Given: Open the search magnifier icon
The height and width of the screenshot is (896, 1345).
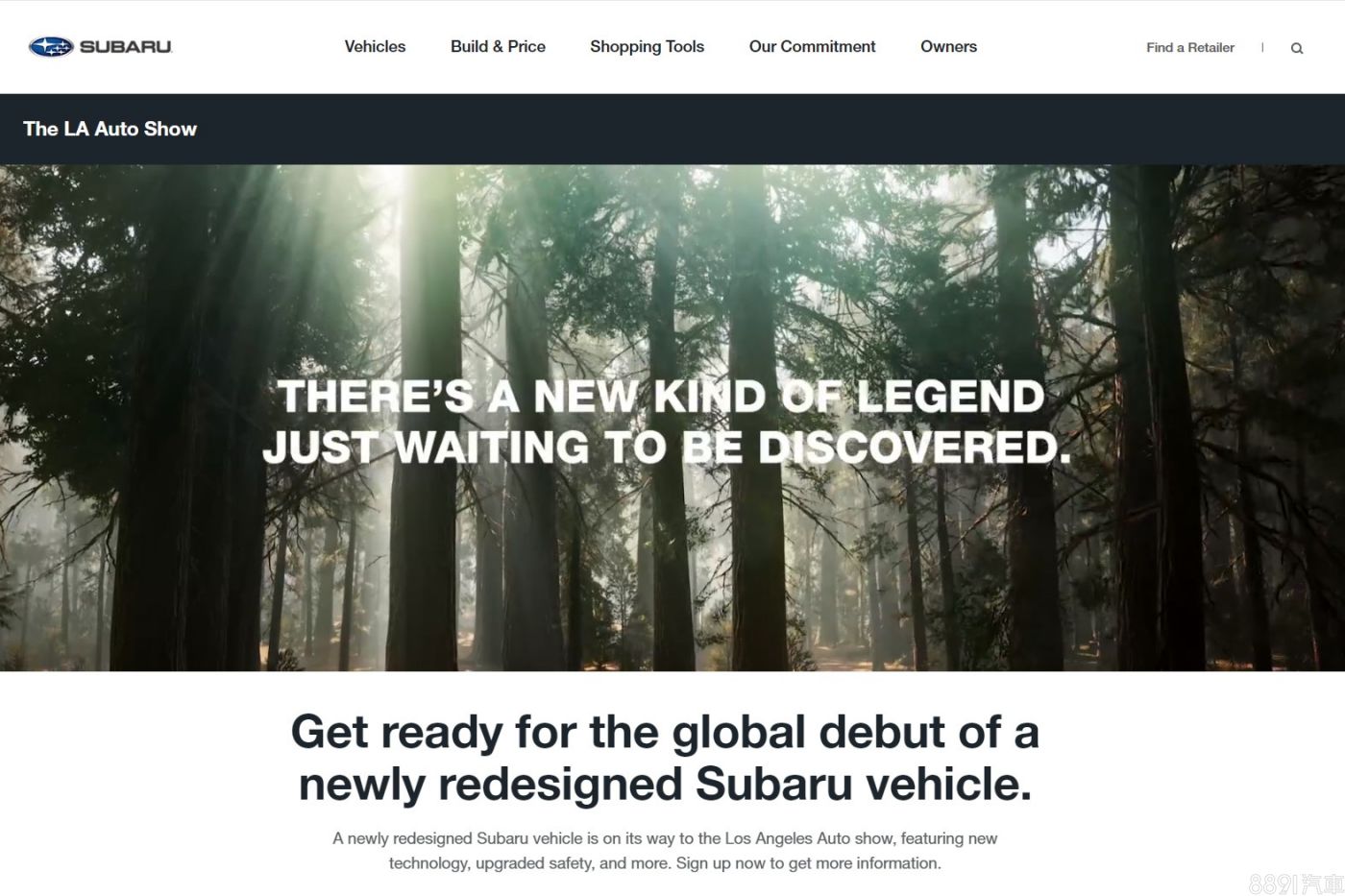Looking at the screenshot, I should coord(1297,48).
